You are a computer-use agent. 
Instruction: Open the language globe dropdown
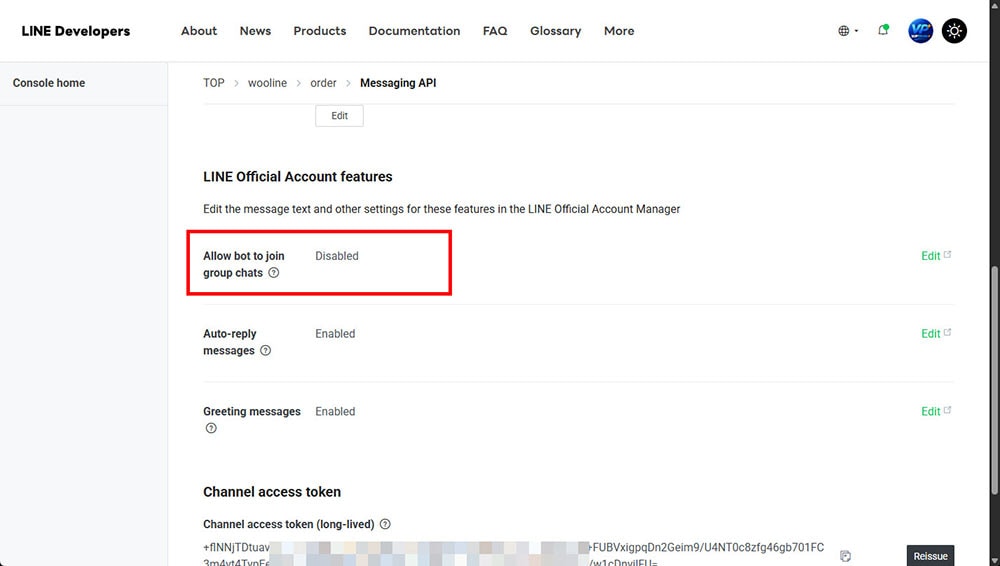848,31
